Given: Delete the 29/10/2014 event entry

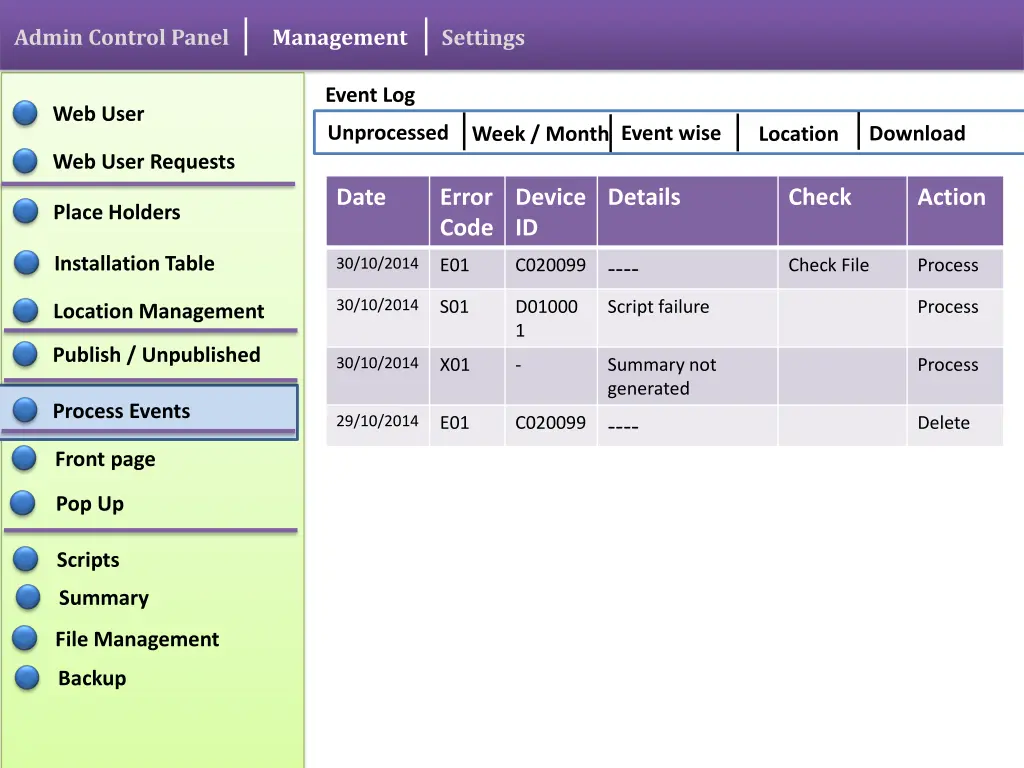Looking at the screenshot, I should (943, 423).
